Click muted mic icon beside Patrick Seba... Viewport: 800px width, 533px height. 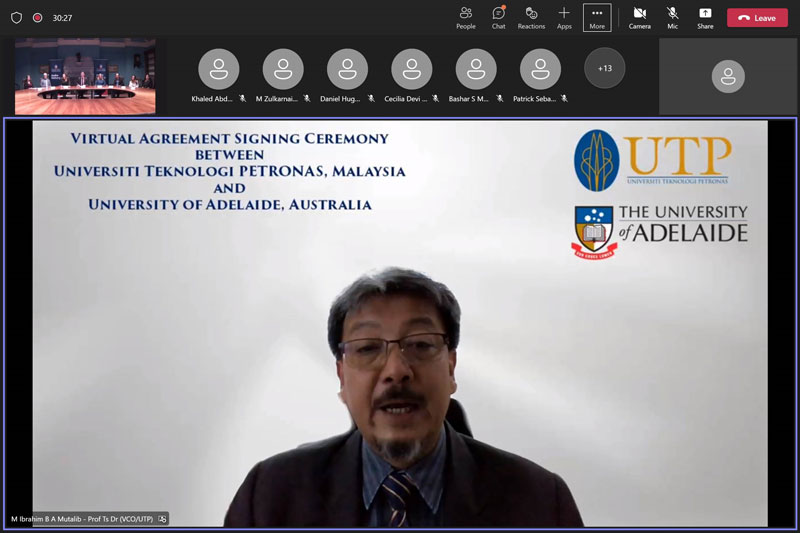pos(564,98)
